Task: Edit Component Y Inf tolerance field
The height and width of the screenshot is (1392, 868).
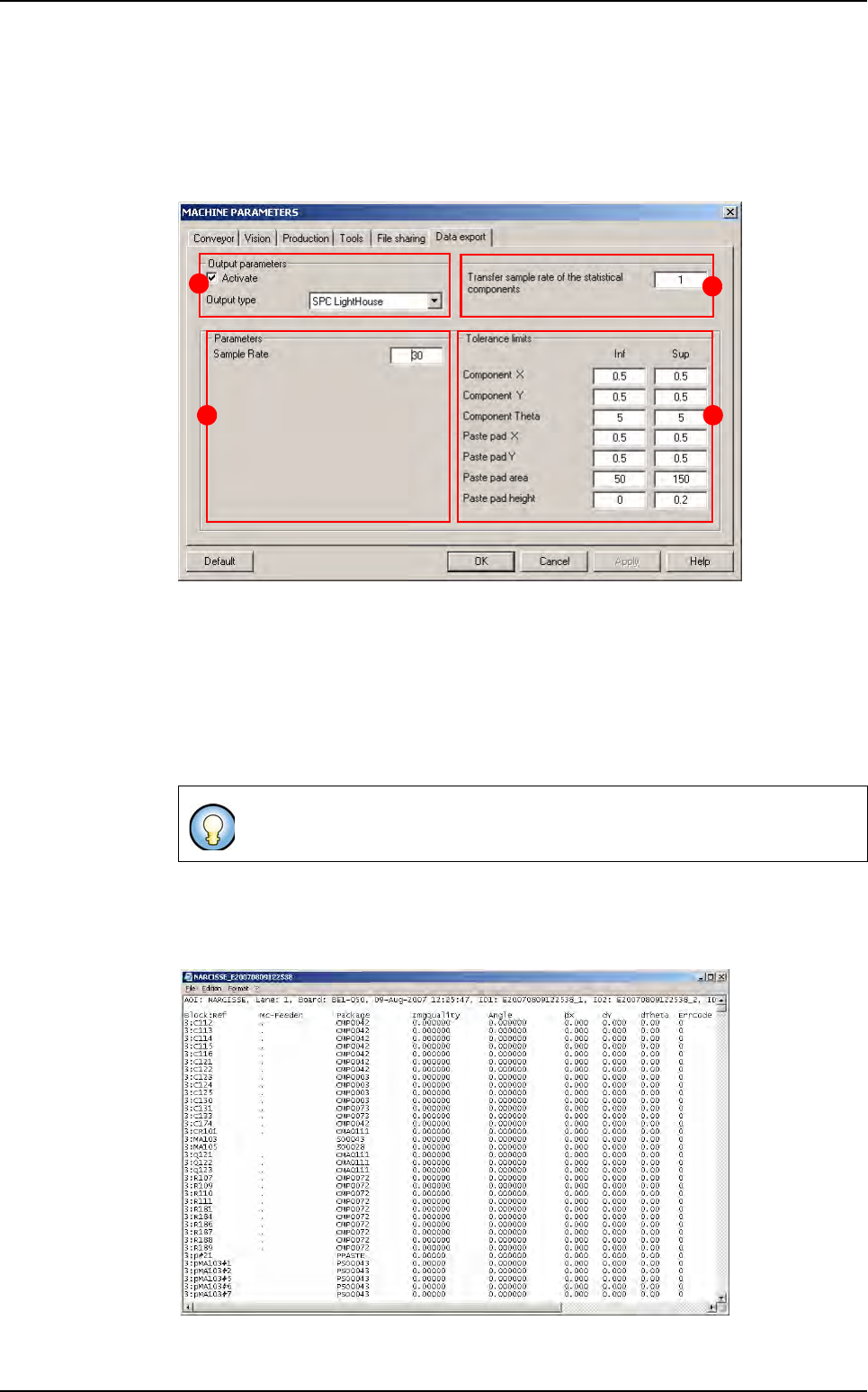Action: coord(620,397)
